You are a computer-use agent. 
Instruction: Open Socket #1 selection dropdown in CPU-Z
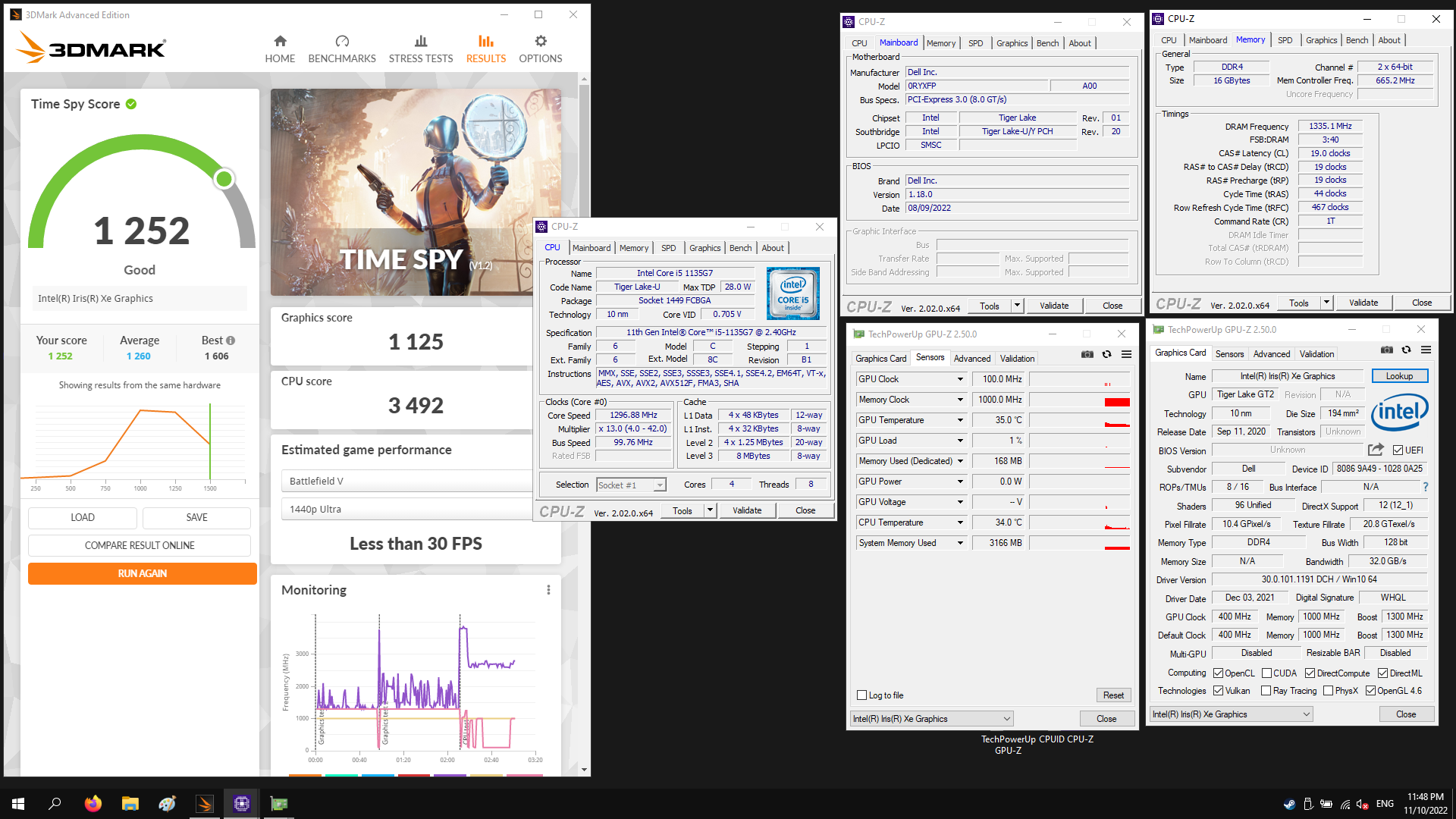pos(631,485)
